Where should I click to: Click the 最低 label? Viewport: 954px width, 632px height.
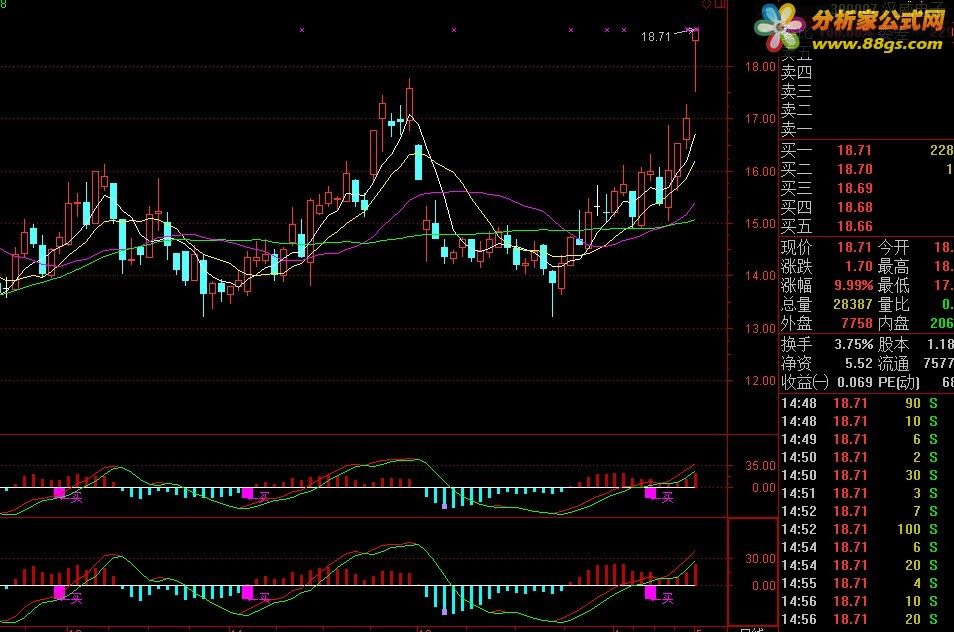point(893,285)
